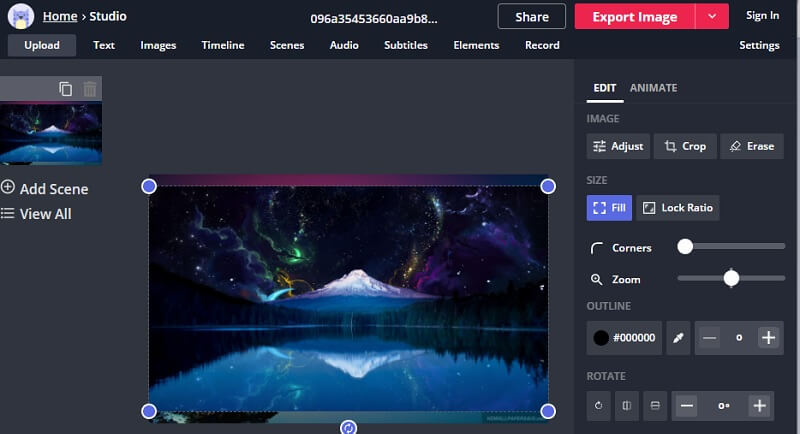Increase the outline thickness with plus
This screenshot has height=434, width=800.
pyautogui.click(x=768, y=338)
